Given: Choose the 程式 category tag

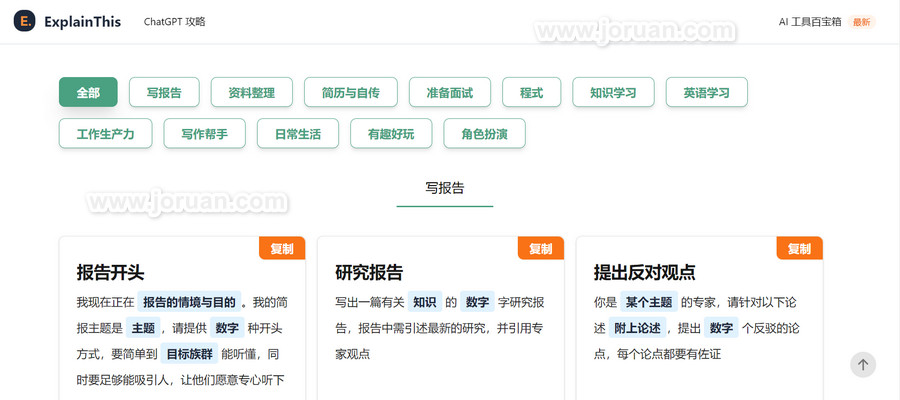Looking at the screenshot, I should [x=531, y=92].
